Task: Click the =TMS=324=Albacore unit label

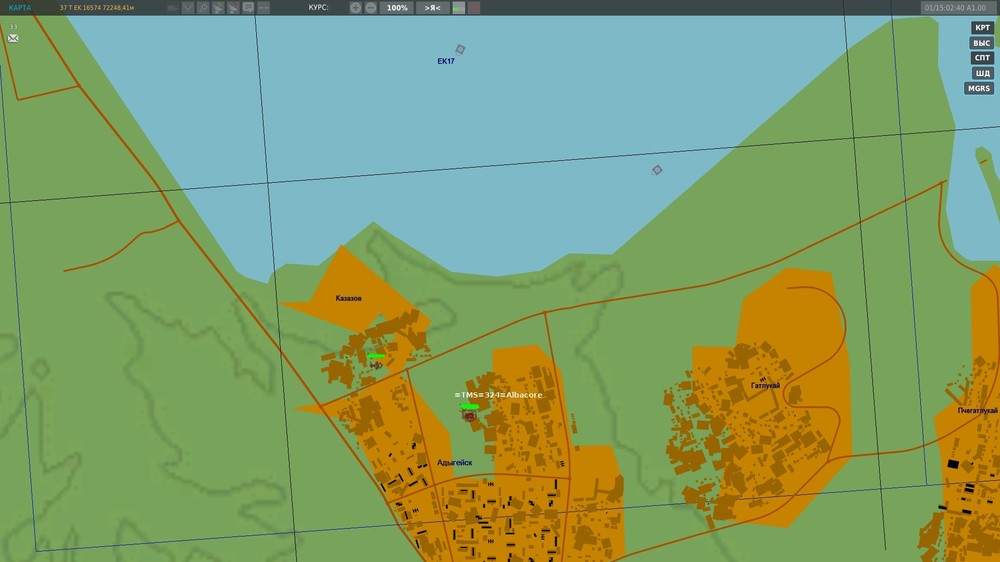Action: click(498, 395)
